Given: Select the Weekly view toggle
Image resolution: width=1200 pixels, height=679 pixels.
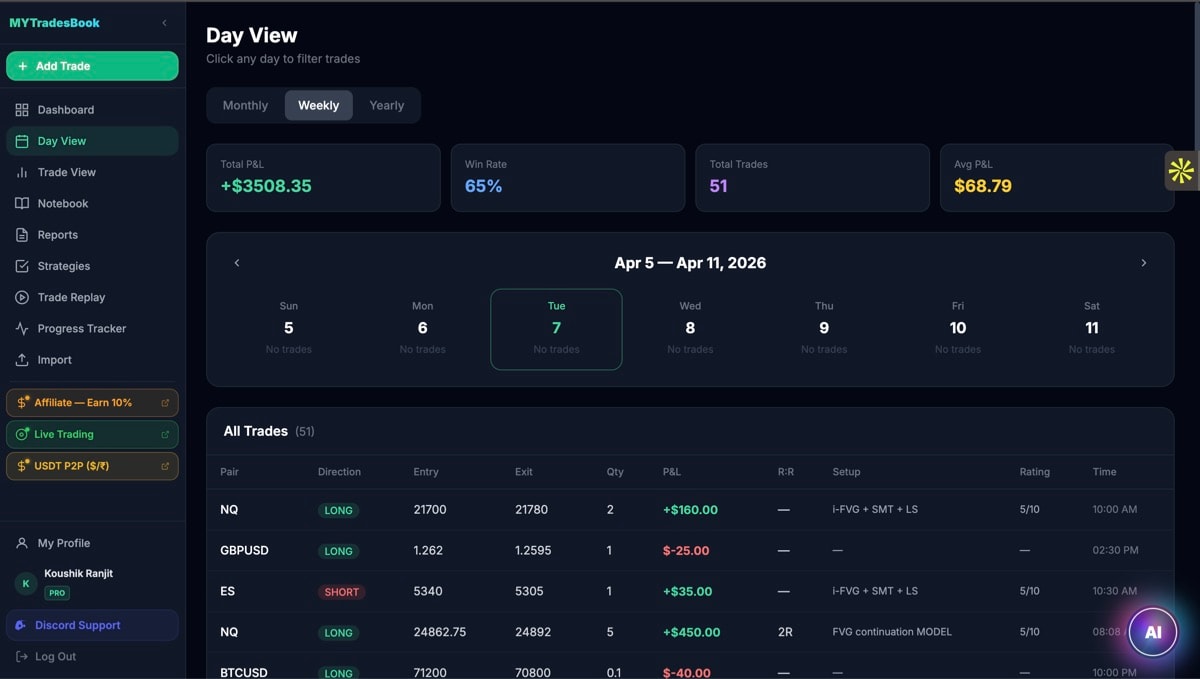Looking at the screenshot, I should (318, 105).
